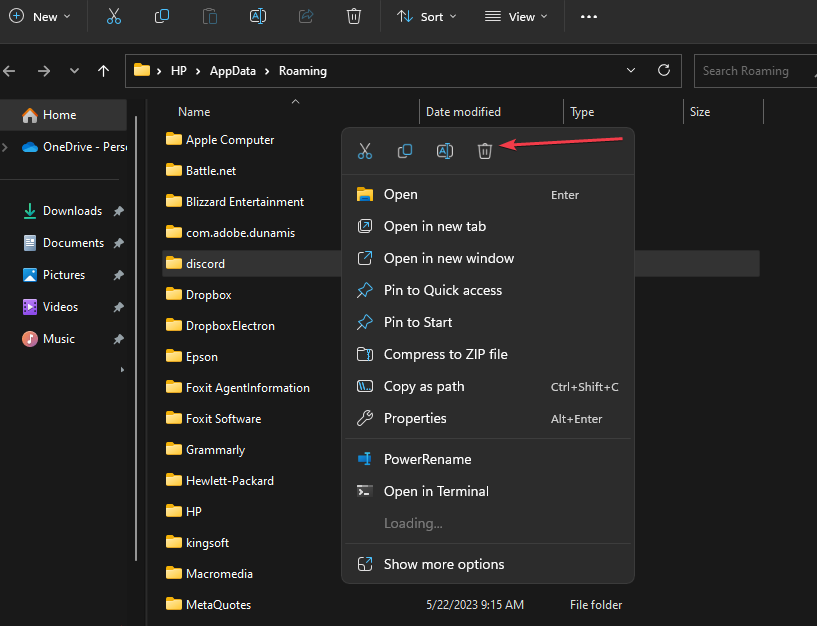
Task: Click the Cut scissors icon in context menu
Action: tap(365, 151)
